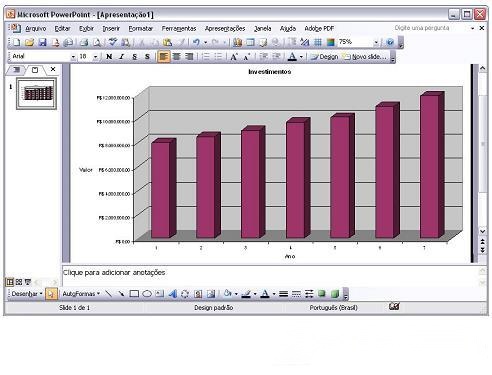Screen dimensions: 492x375
Task: Open the line color dropdown arrow
Action: (x=255, y=294)
